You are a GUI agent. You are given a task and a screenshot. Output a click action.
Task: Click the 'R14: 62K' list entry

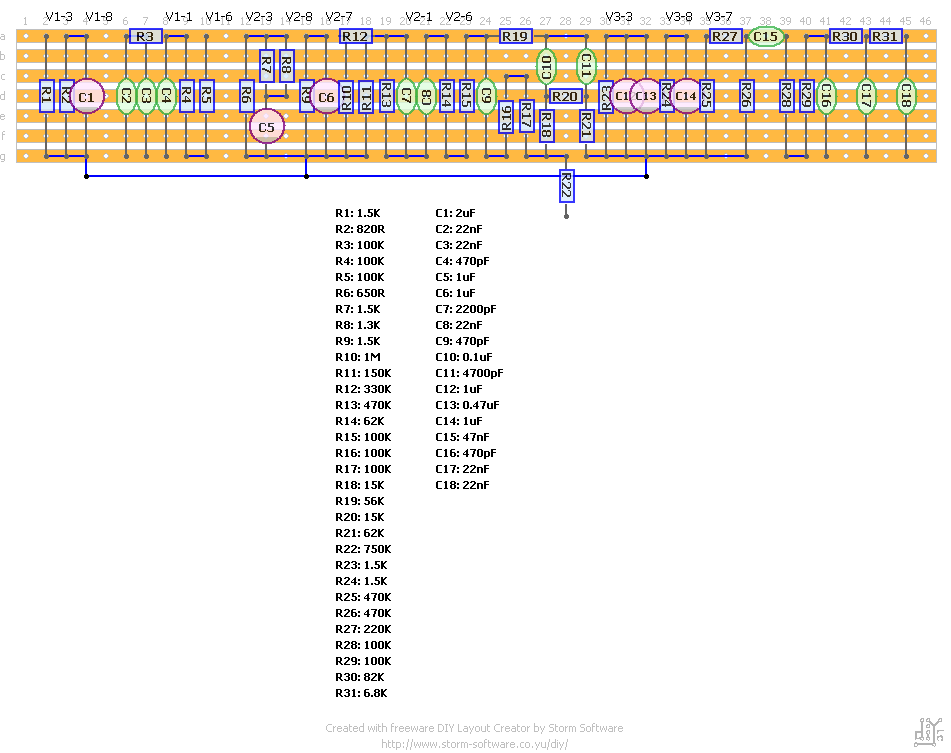[x=360, y=421]
